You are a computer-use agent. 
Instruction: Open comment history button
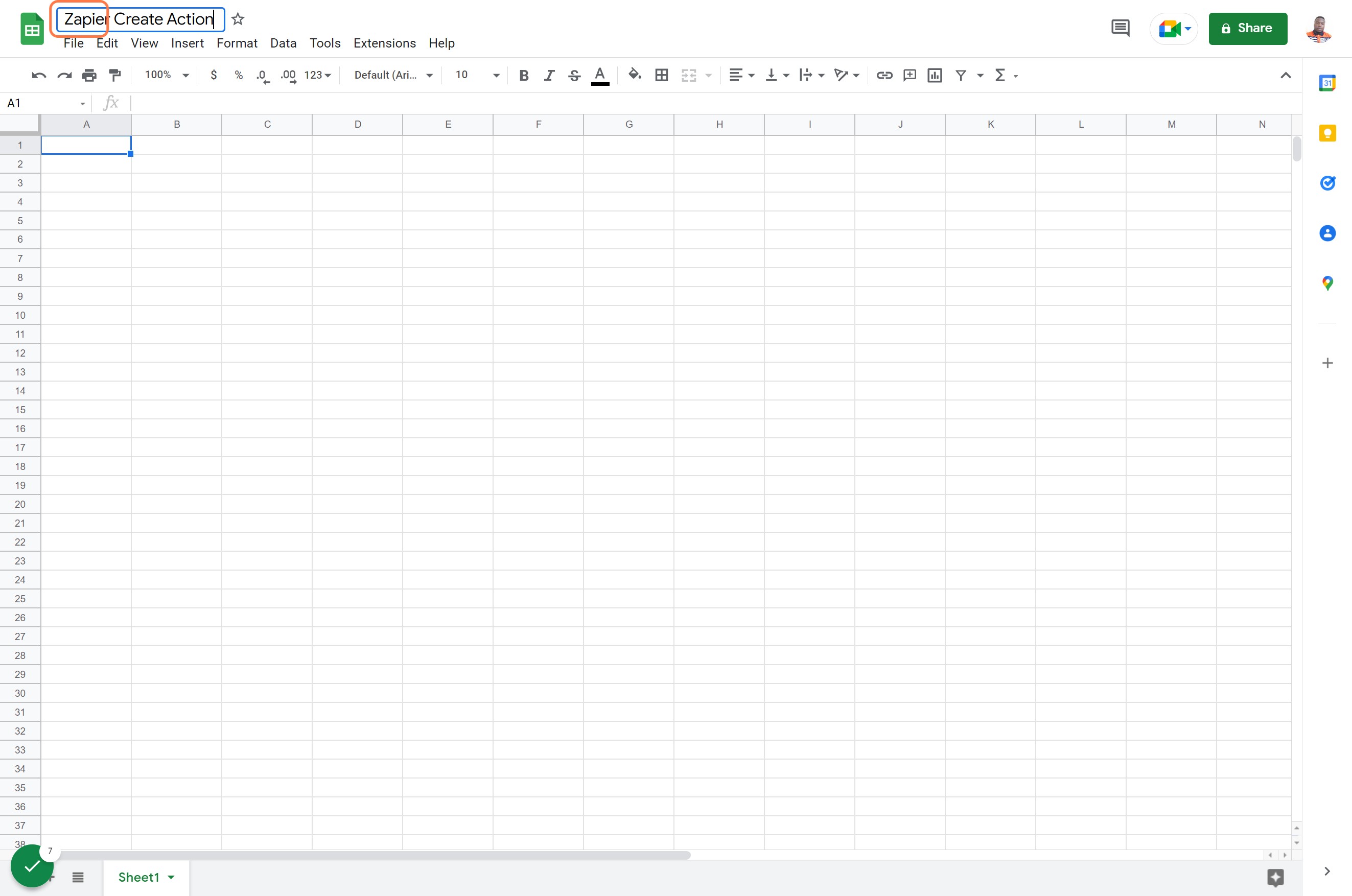(1120, 28)
